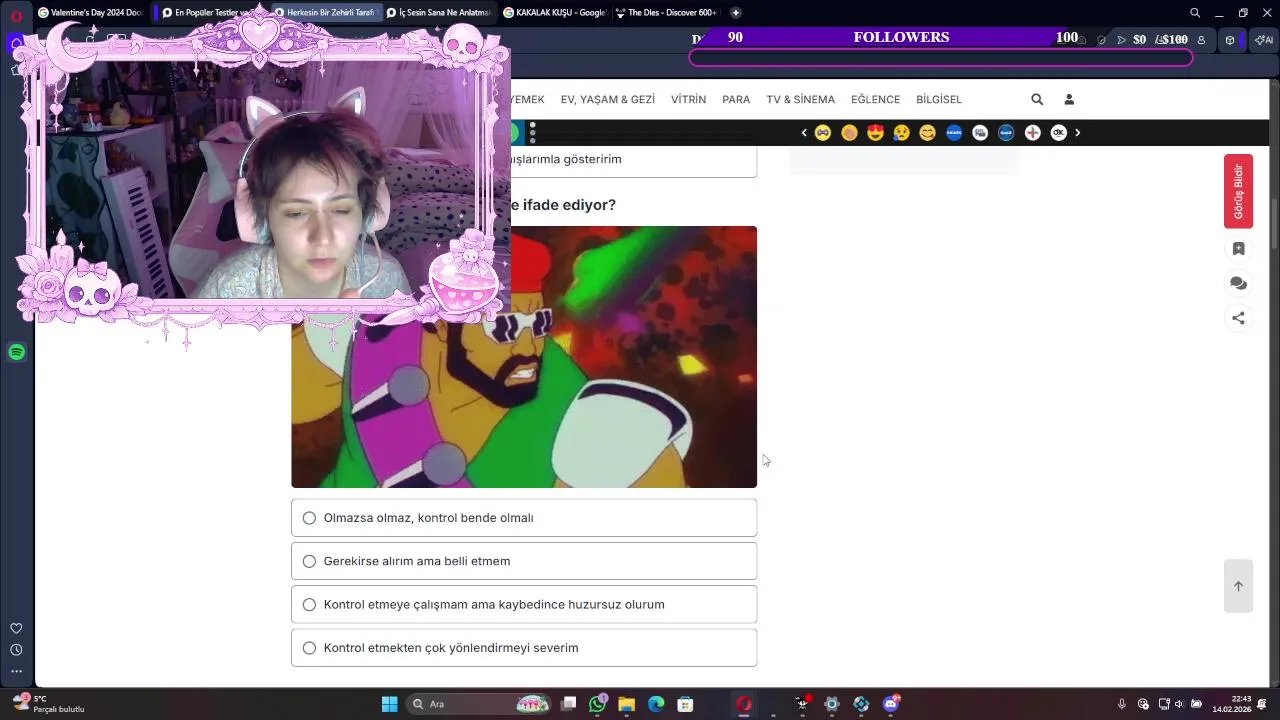Open File Explorer from the taskbar
The width and height of the screenshot is (1280, 720).
[626, 704]
